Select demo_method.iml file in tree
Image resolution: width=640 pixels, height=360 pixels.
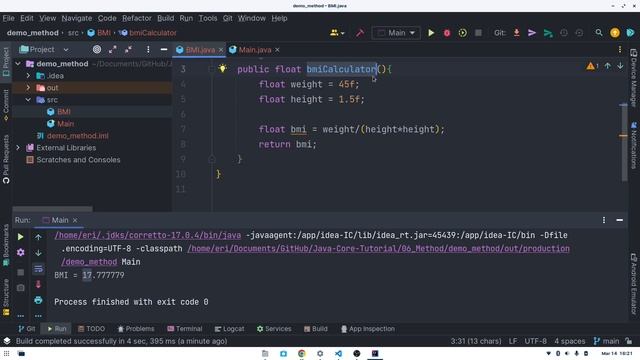pos(78,136)
